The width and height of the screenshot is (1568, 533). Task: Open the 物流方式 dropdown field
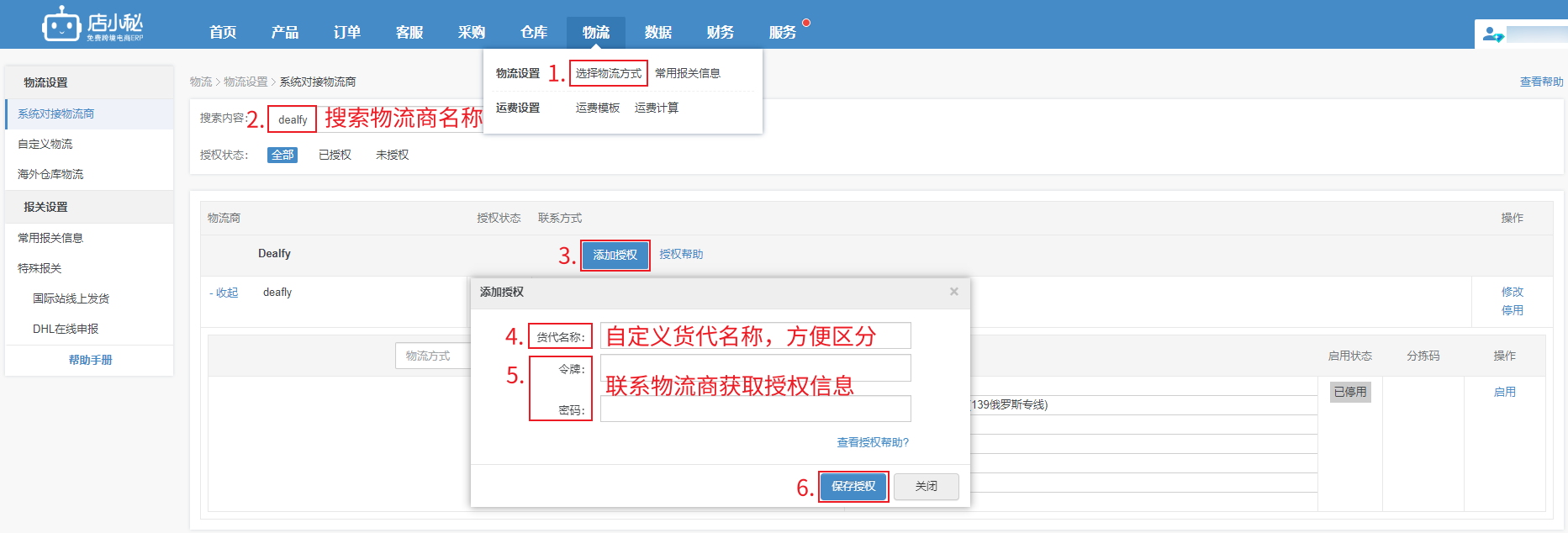click(x=432, y=356)
